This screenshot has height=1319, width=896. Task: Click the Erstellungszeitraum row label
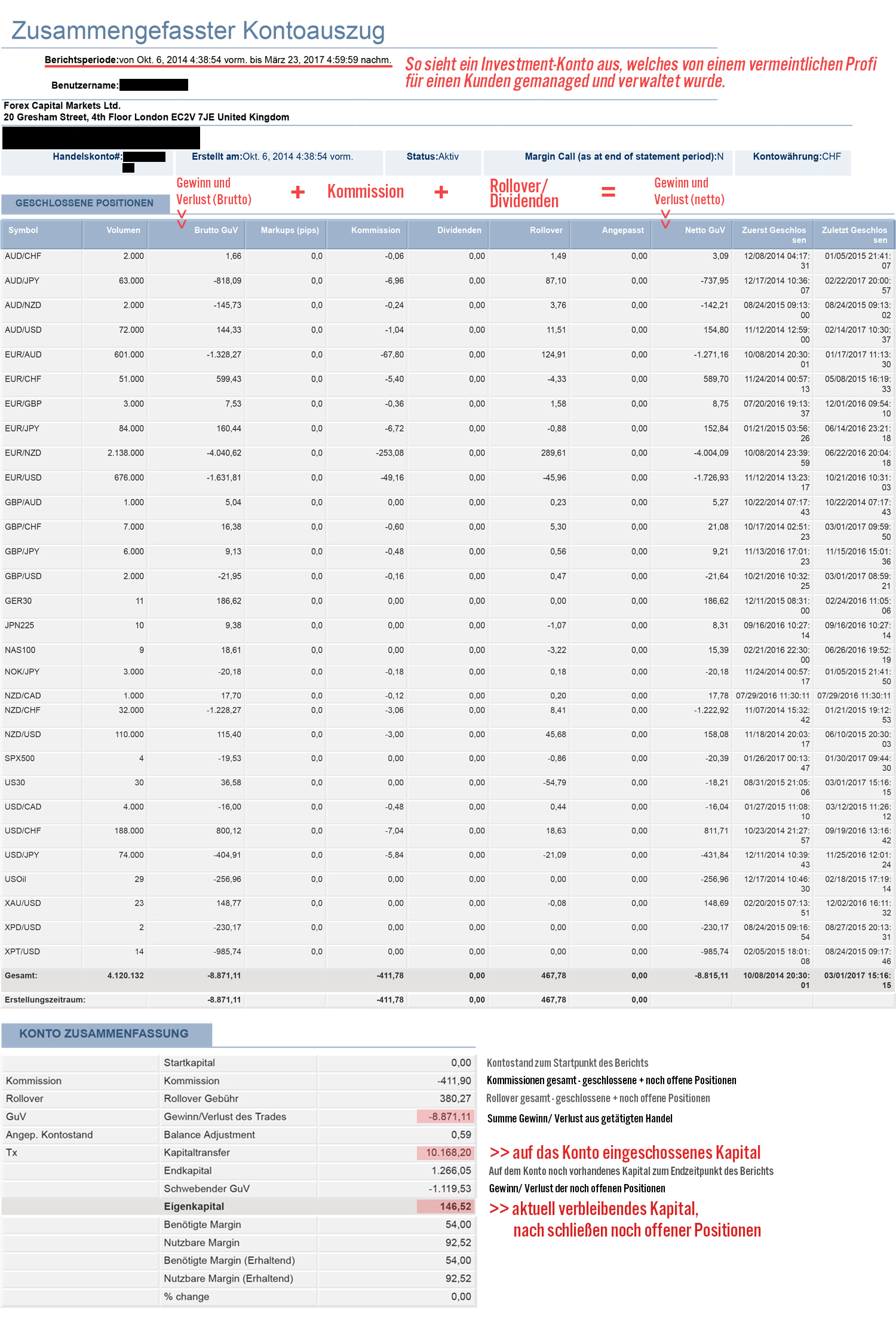coord(45,999)
